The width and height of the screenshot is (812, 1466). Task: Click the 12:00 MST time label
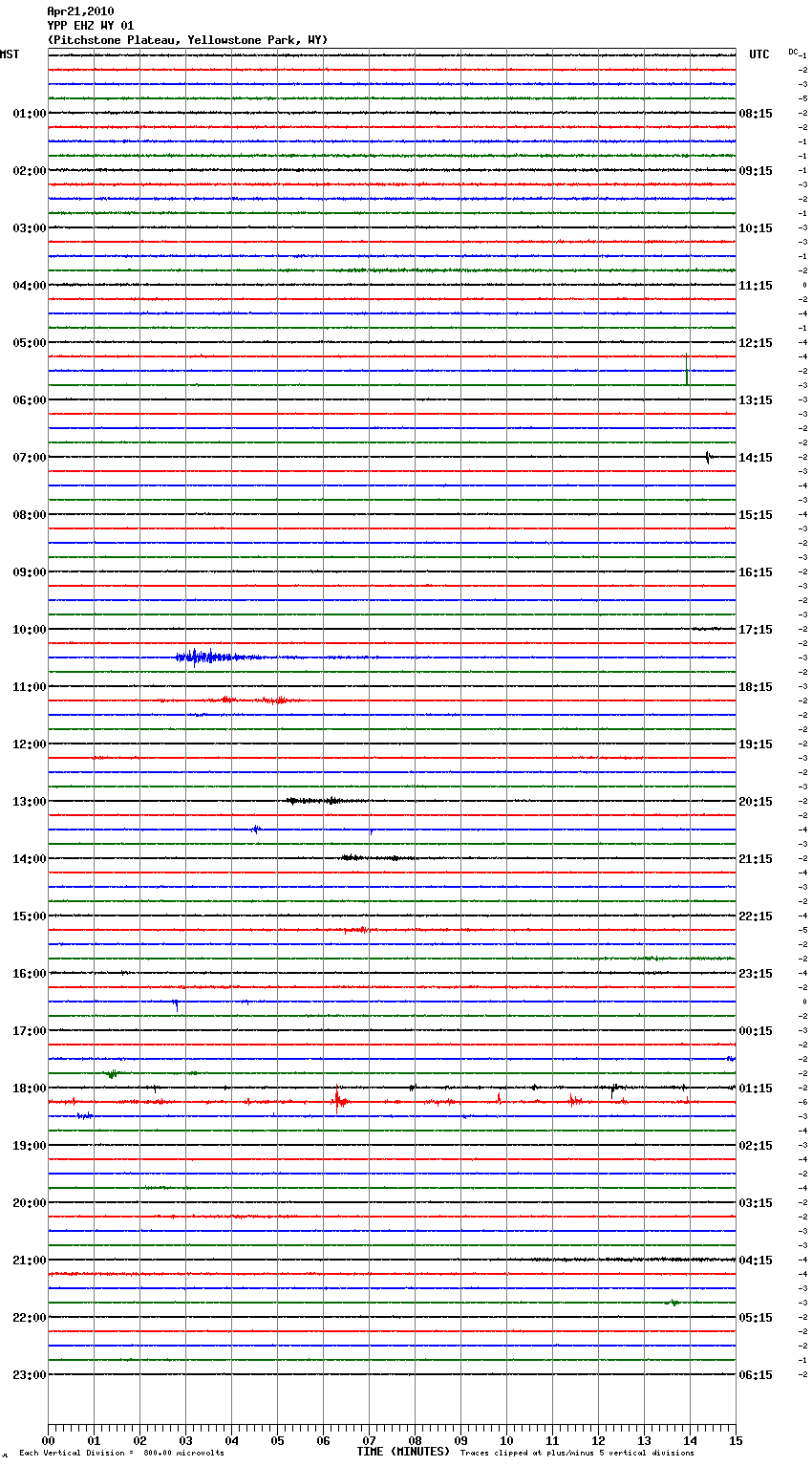click(29, 744)
